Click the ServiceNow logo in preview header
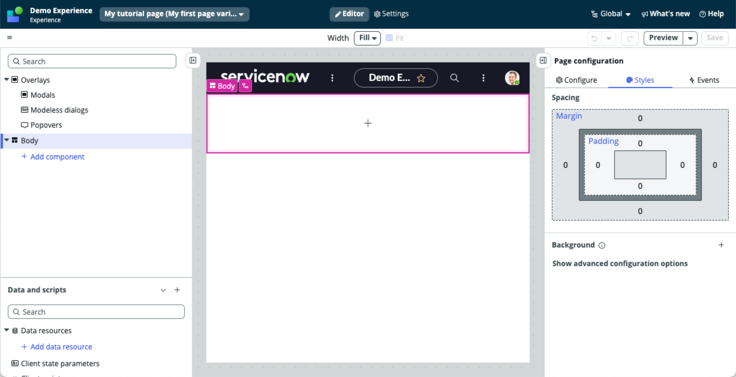 265,77
